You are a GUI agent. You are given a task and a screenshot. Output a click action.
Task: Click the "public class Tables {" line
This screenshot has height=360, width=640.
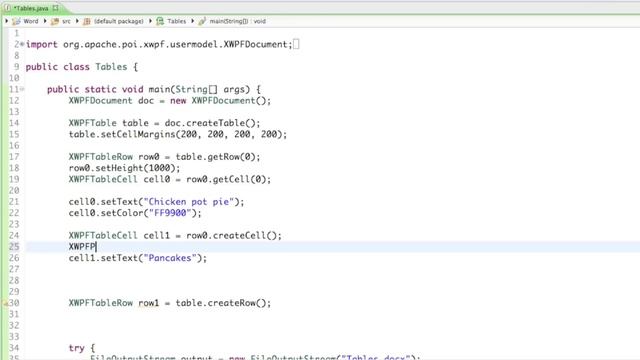click(x=82, y=67)
